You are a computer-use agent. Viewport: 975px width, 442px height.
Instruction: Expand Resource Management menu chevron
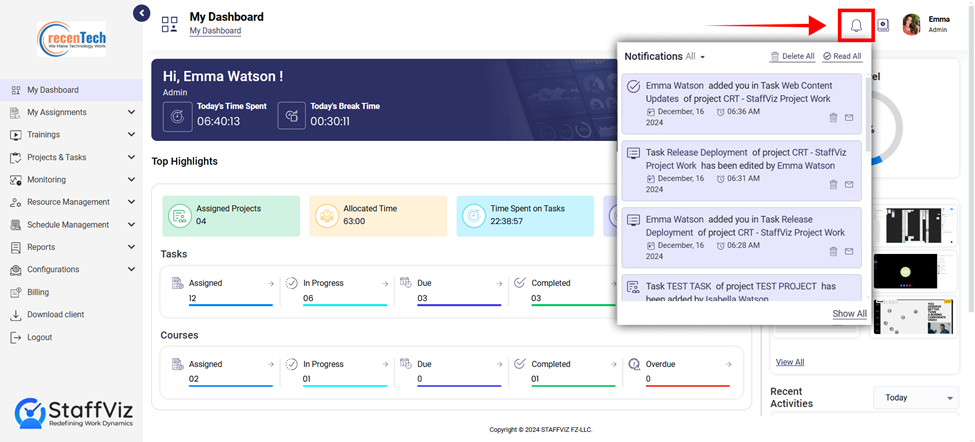pos(131,202)
